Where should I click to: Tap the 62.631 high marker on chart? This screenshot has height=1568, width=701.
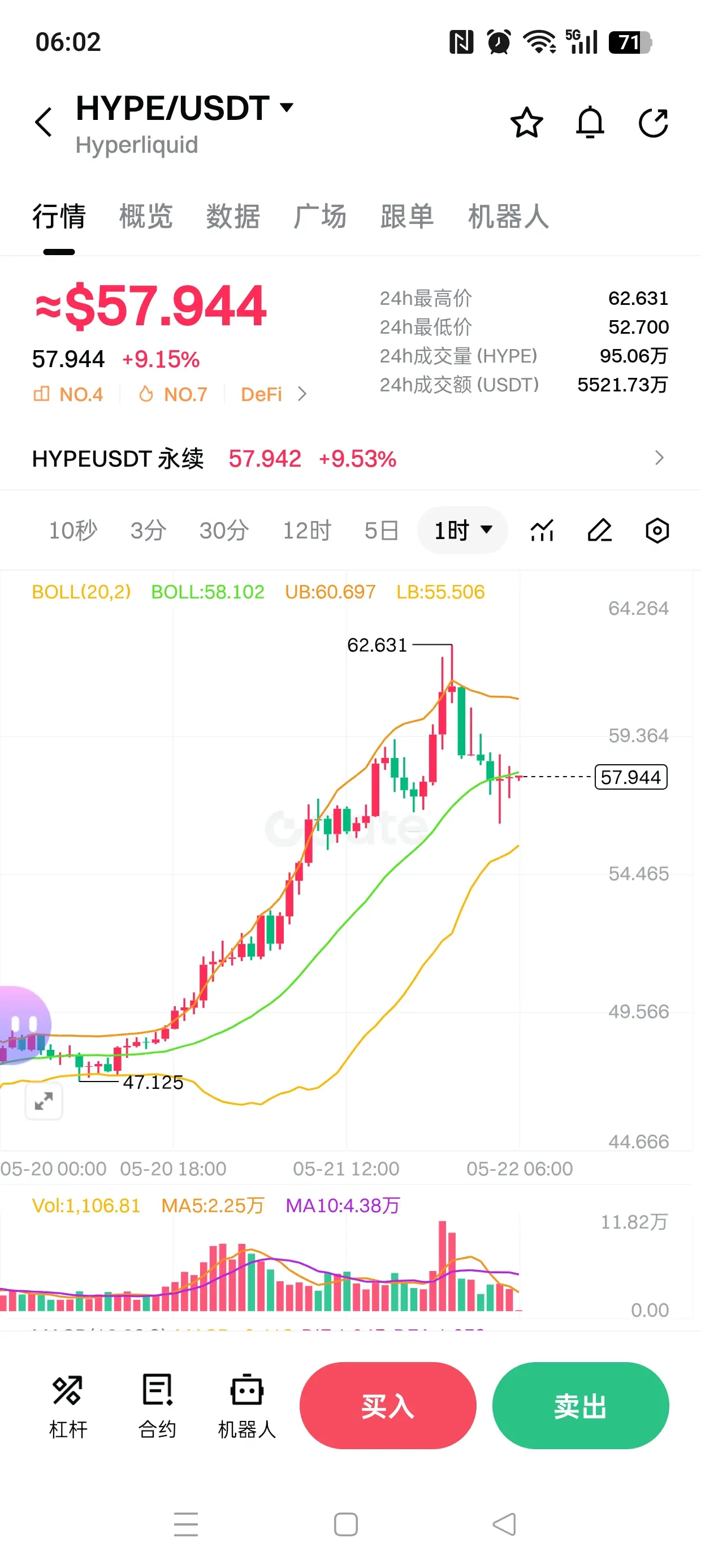(377, 645)
